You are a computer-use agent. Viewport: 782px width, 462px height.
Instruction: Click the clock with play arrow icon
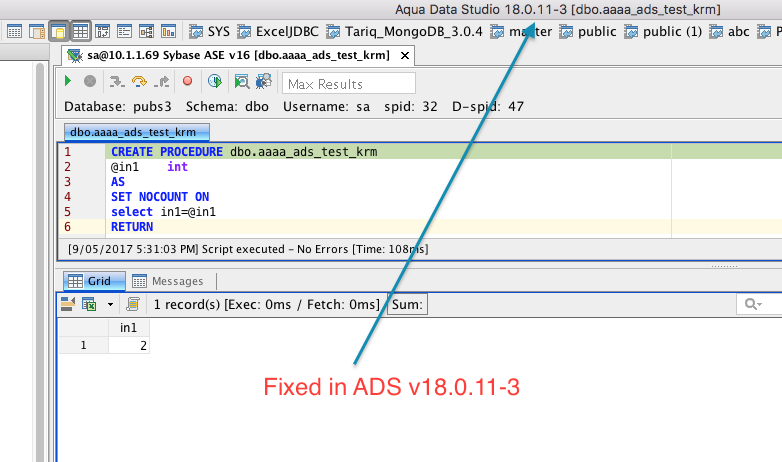tap(215, 81)
